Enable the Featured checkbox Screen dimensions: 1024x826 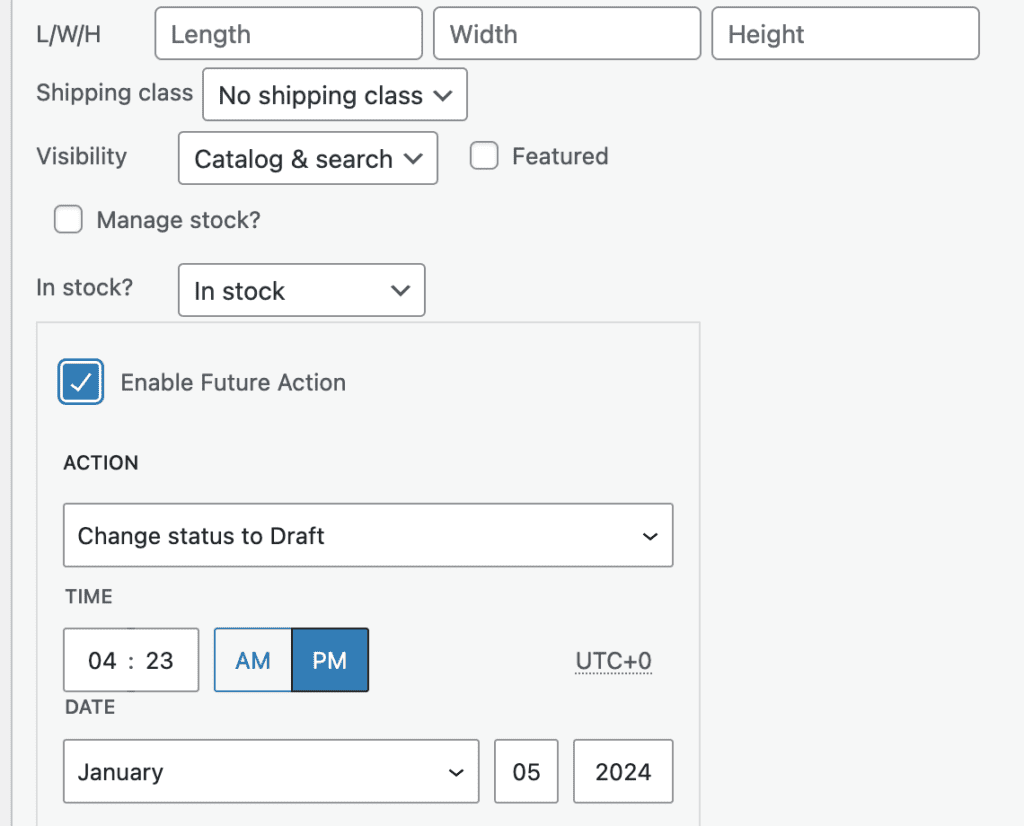click(x=484, y=156)
